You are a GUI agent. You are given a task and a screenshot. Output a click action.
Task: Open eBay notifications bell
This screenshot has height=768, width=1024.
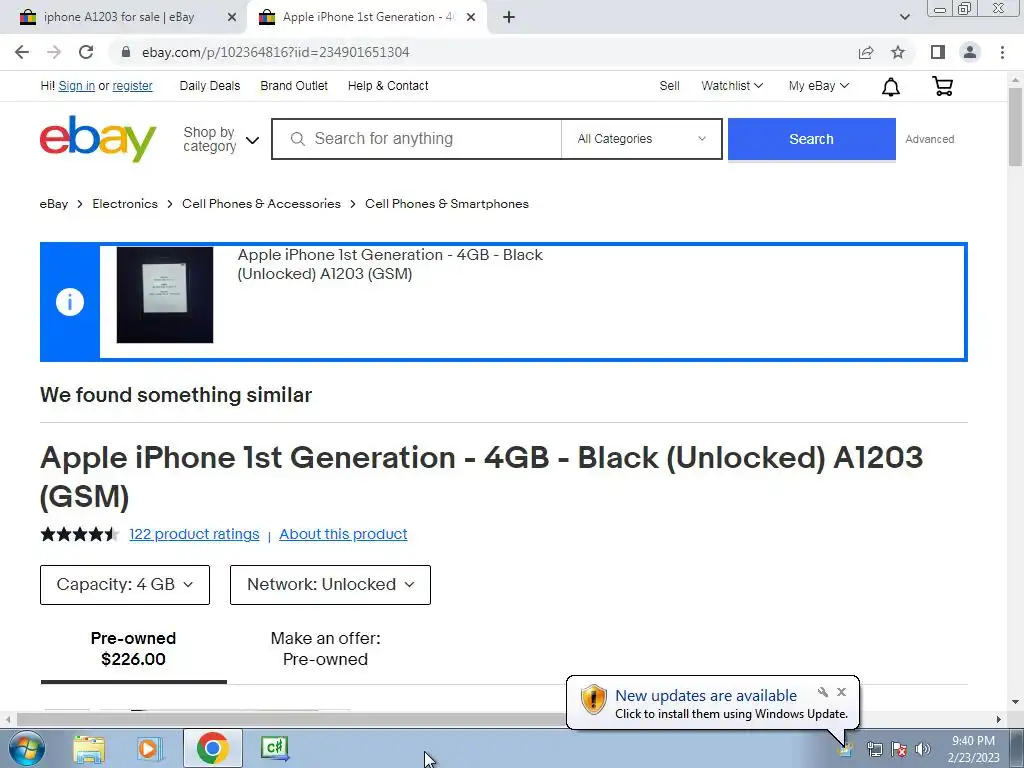click(x=891, y=86)
